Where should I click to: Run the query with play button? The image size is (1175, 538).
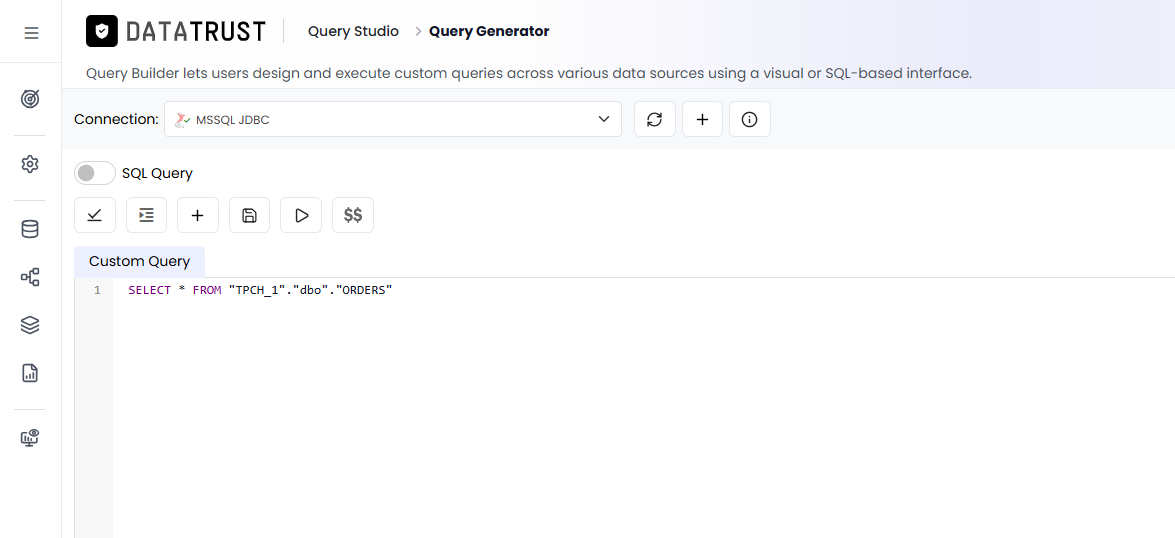[x=301, y=216]
